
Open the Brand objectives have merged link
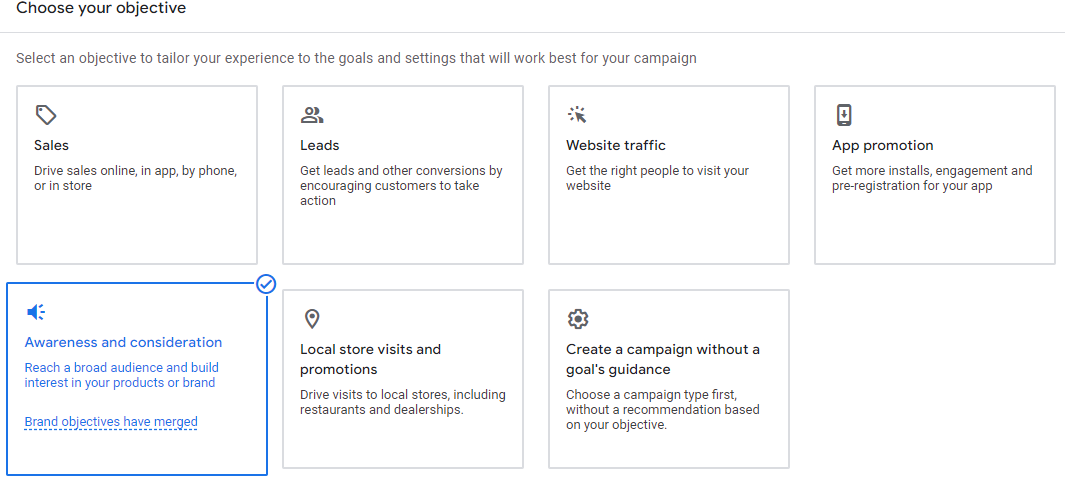tap(111, 422)
